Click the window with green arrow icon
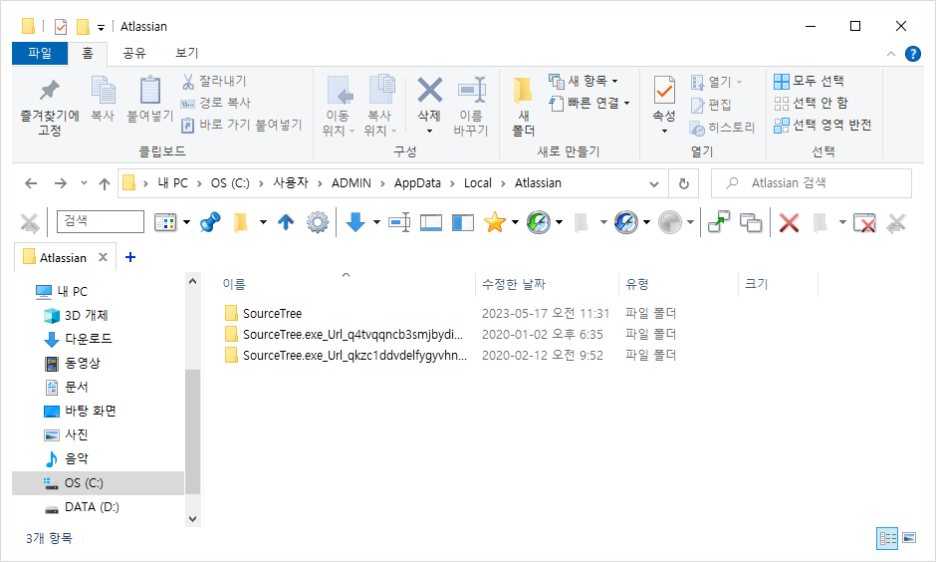 [719, 222]
